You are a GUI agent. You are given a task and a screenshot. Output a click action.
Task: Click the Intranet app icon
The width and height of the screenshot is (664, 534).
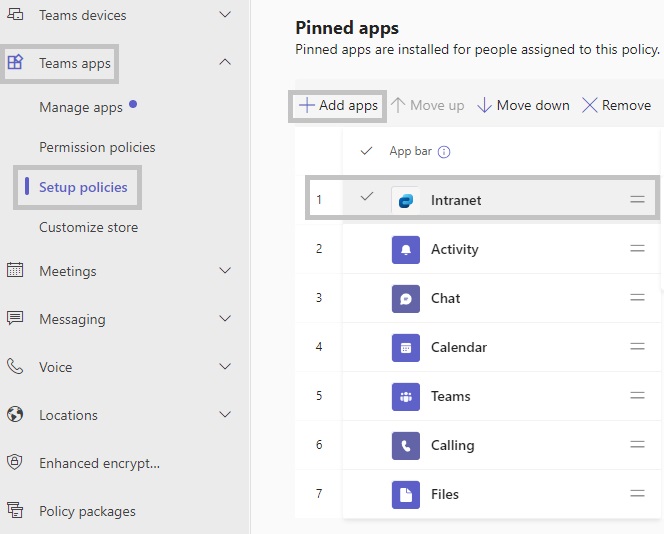click(405, 200)
